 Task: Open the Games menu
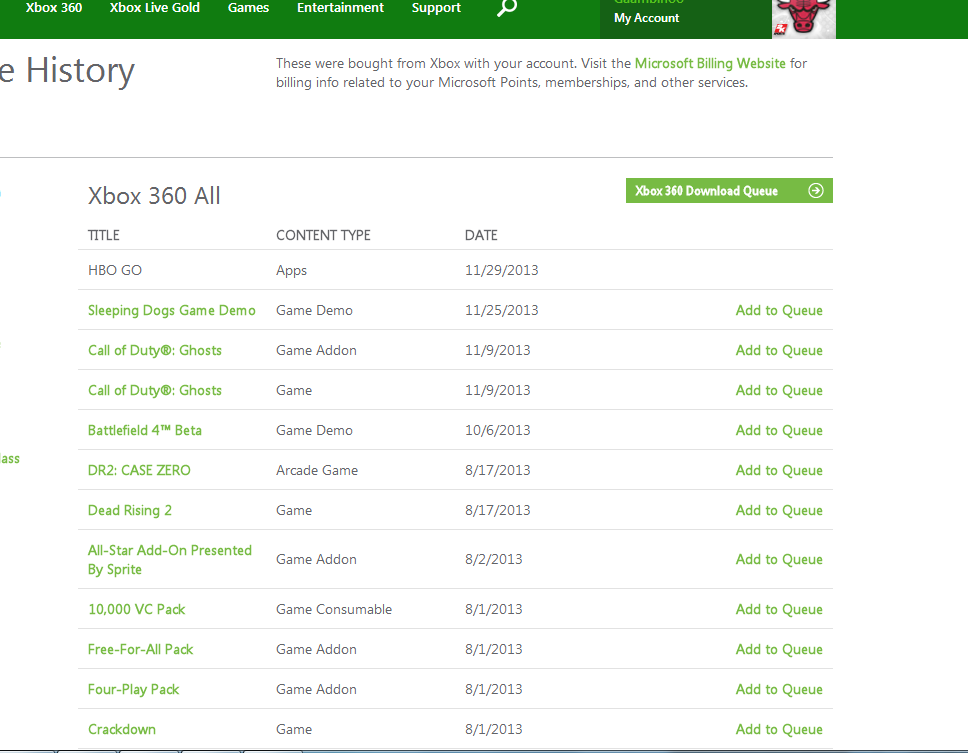click(x=248, y=8)
